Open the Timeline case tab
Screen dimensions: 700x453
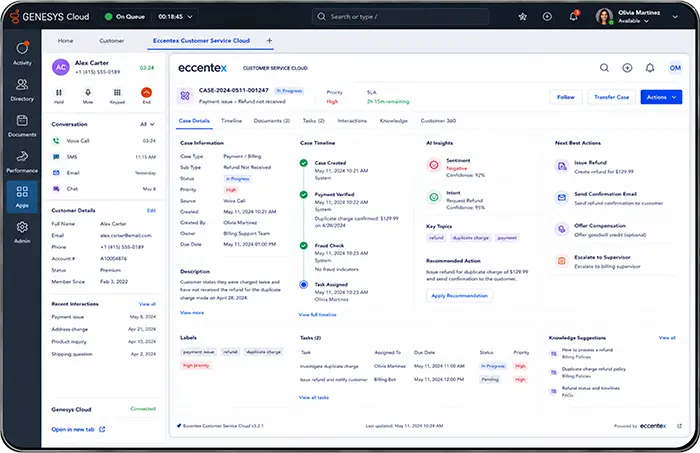point(231,121)
